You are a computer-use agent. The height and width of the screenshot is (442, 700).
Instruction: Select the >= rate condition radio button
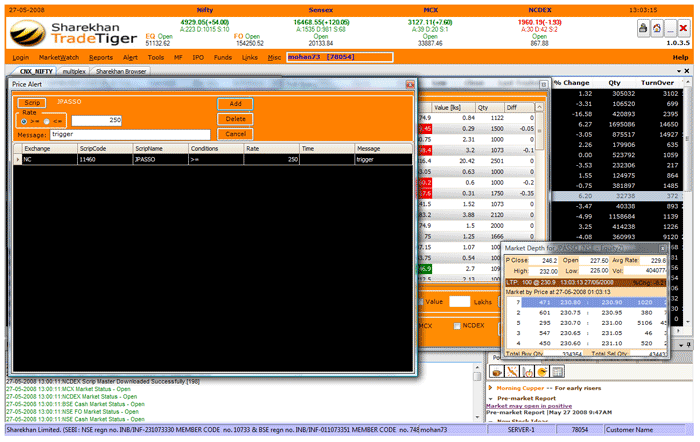[24, 121]
